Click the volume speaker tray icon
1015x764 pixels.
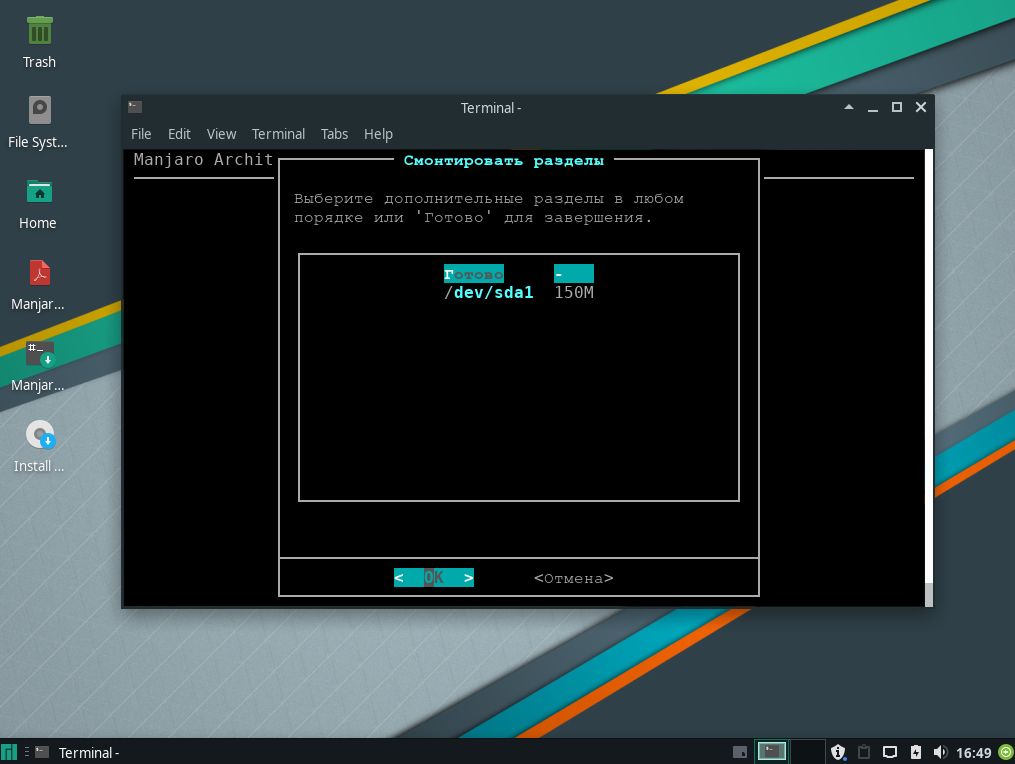pyautogui.click(x=940, y=752)
